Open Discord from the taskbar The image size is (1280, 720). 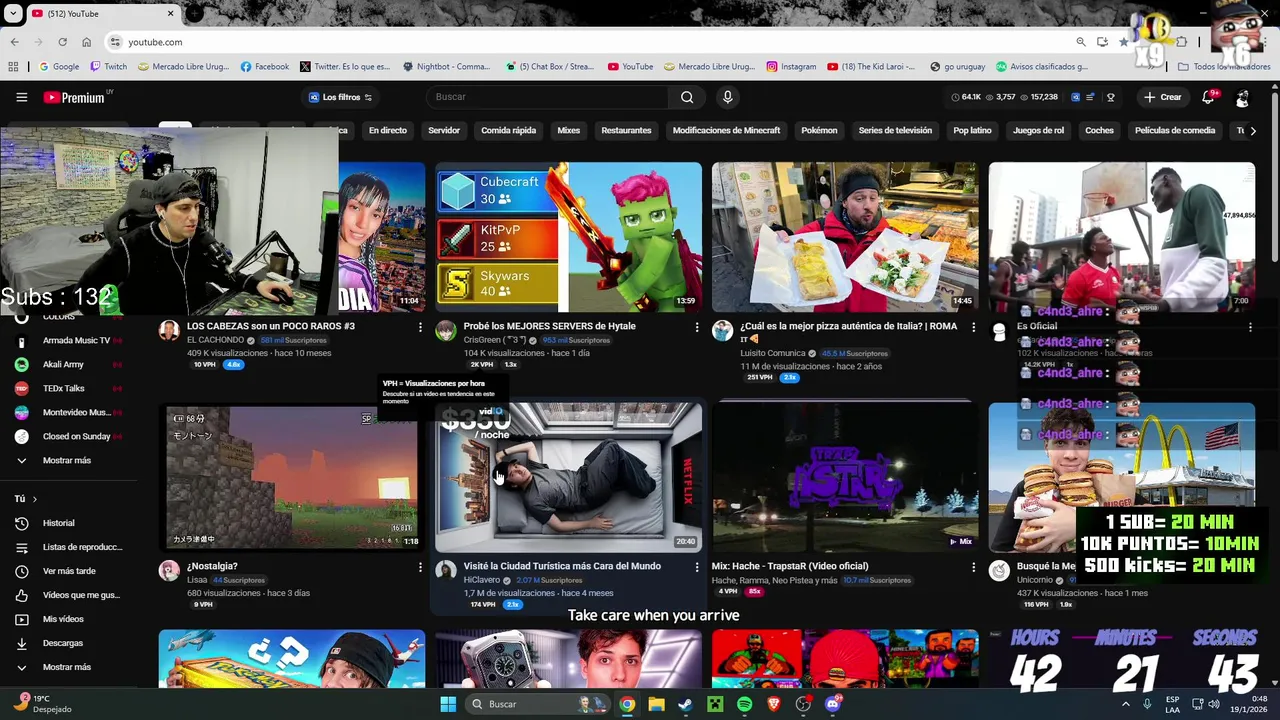[x=833, y=704]
